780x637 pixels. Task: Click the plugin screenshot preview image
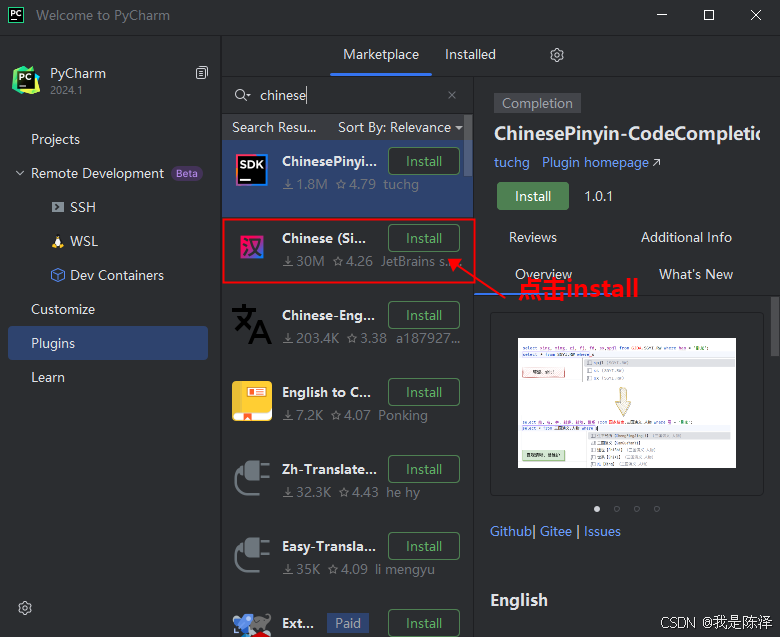pyautogui.click(x=627, y=403)
